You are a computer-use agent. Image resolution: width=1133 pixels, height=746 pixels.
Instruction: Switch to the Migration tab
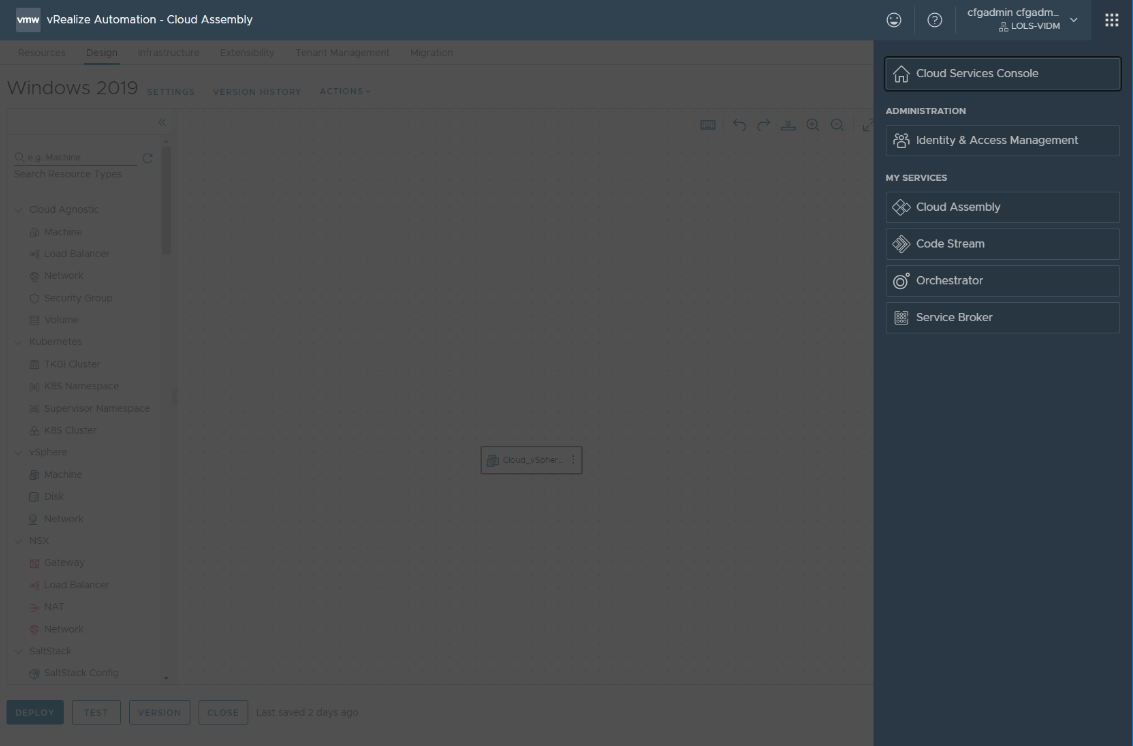click(431, 53)
